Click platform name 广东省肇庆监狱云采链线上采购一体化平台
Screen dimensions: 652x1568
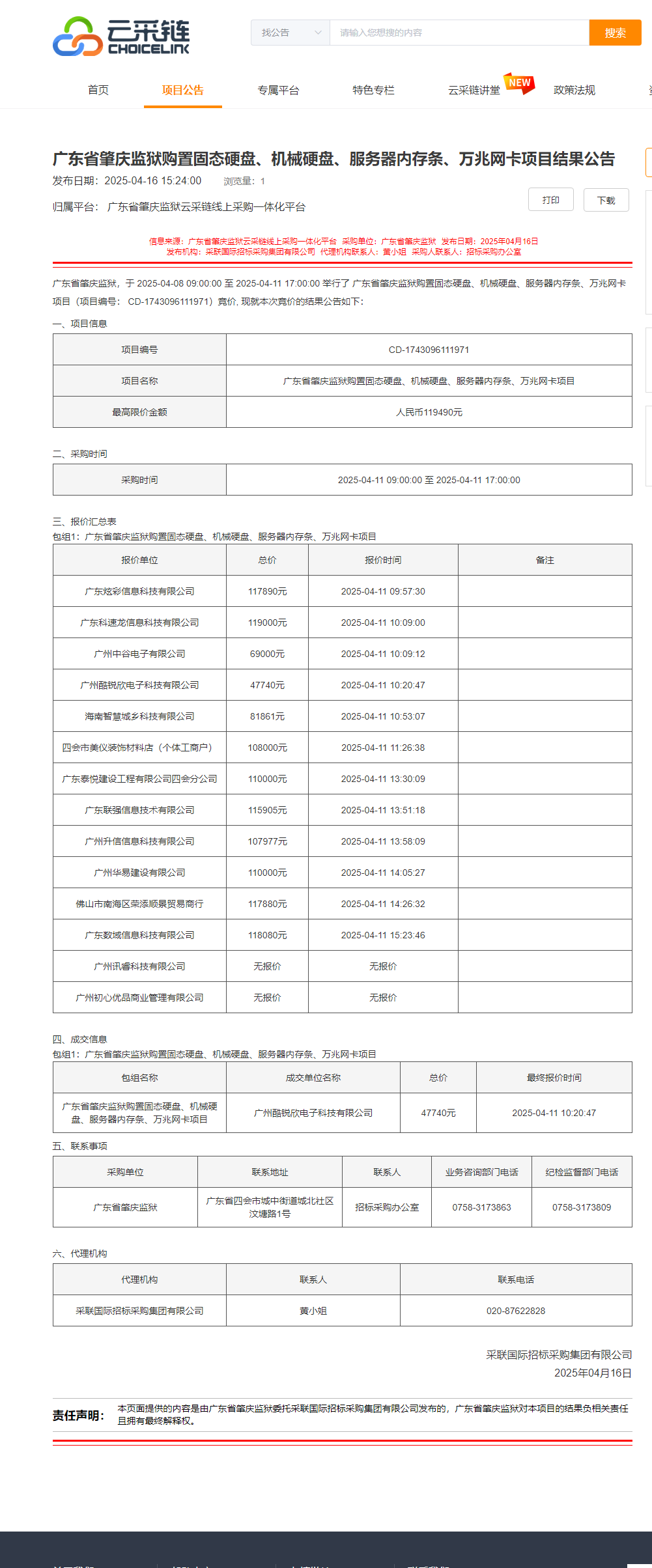click(x=206, y=207)
